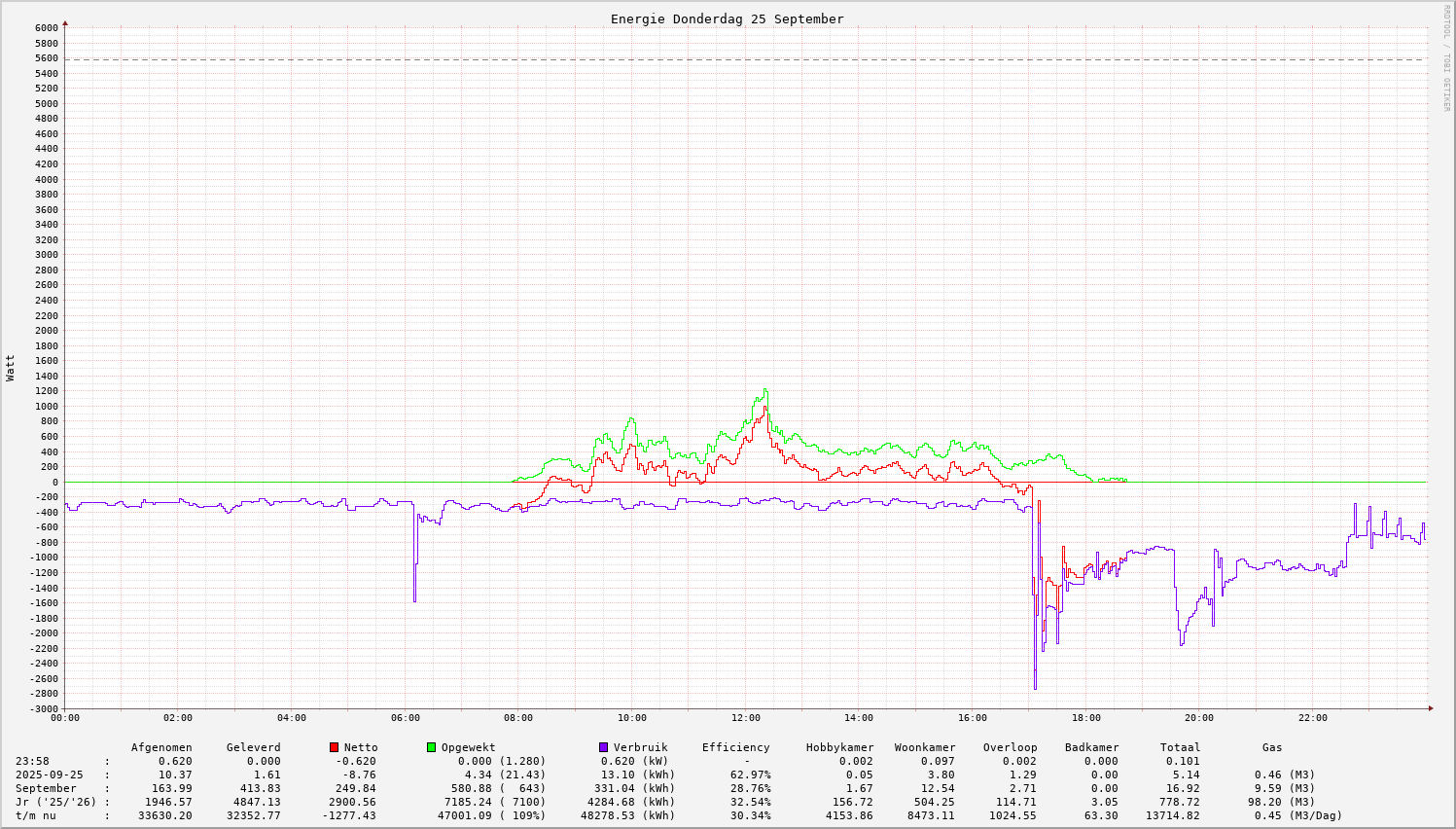
Task: Click the green Opgewekt legend swatch
Action: coord(432,747)
